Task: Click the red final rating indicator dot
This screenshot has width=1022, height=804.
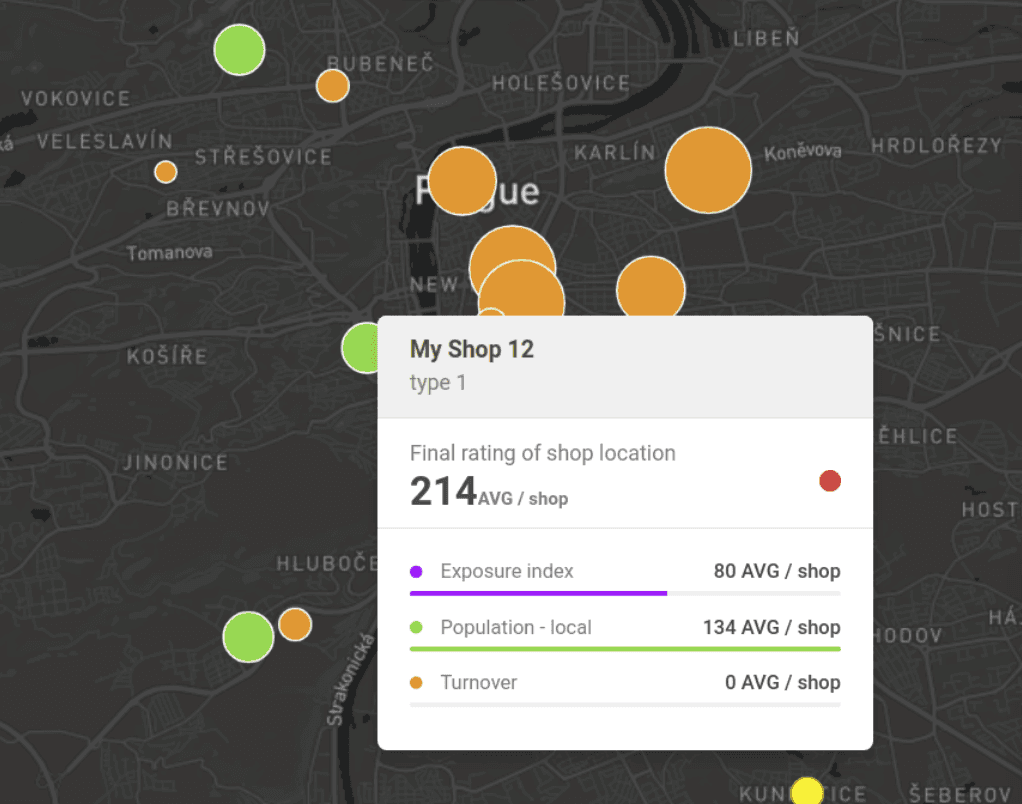Action: click(x=830, y=481)
